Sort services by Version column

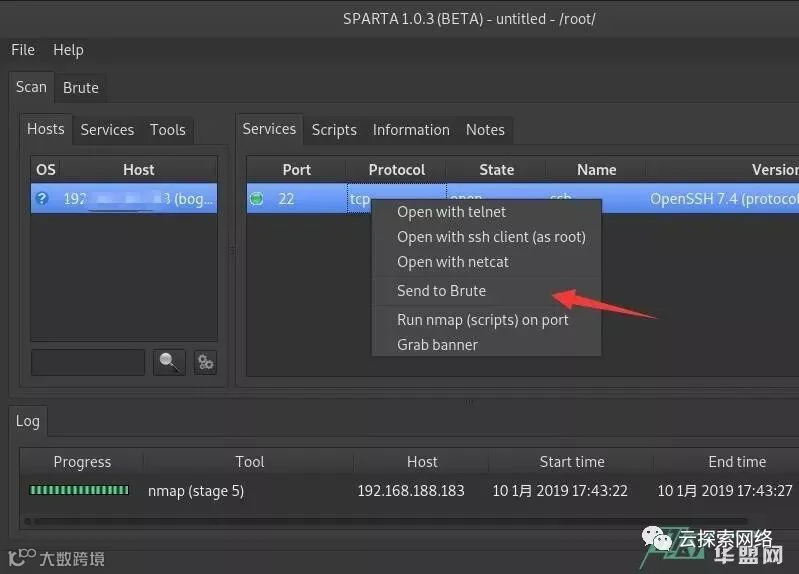[x=724, y=170]
